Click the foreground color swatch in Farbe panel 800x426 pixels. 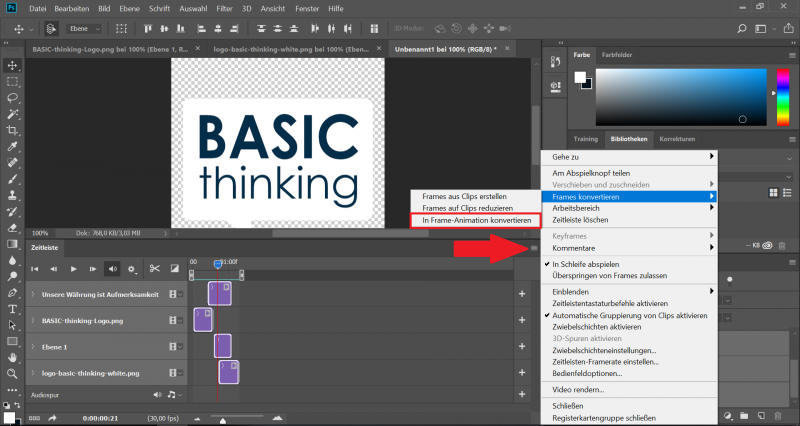[x=580, y=77]
